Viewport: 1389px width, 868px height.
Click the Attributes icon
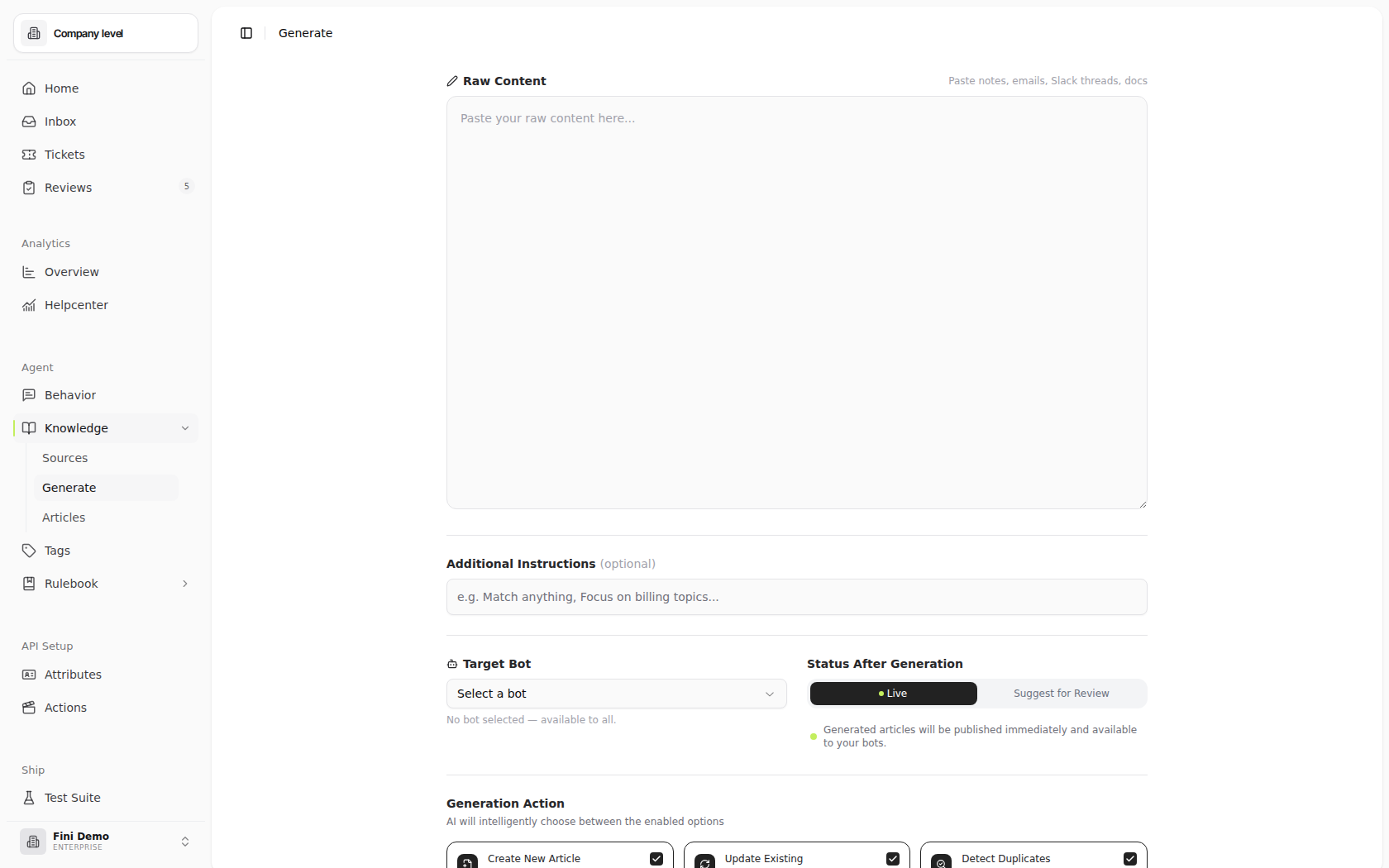point(29,675)
